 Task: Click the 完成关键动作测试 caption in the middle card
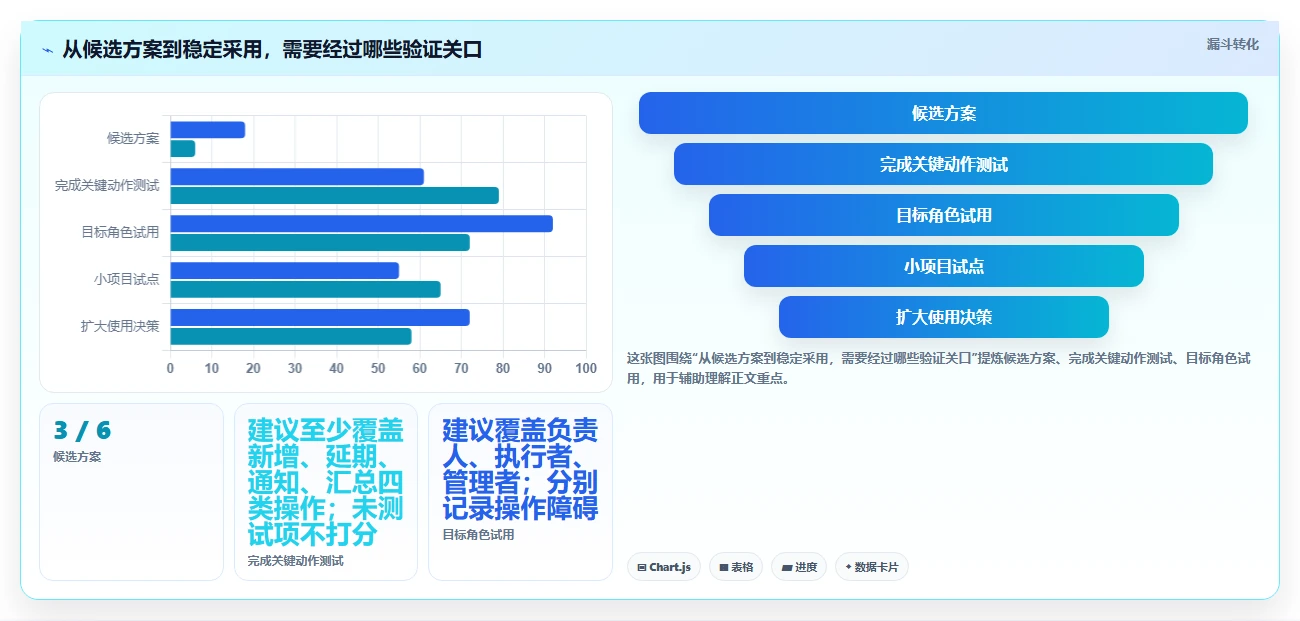click(295, 561)
